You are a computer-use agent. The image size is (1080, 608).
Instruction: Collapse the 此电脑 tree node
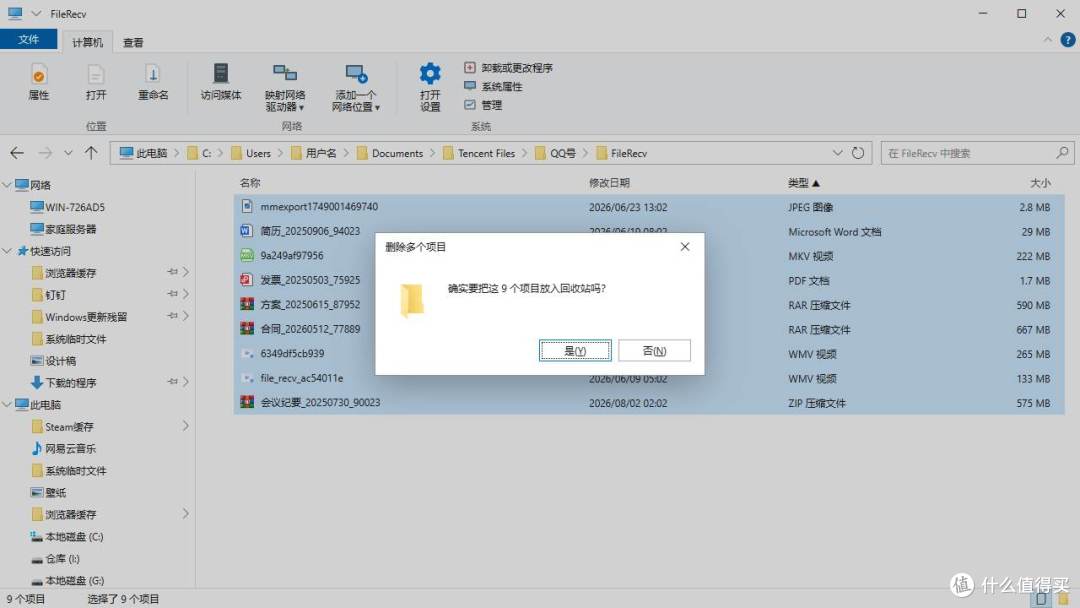7,404
